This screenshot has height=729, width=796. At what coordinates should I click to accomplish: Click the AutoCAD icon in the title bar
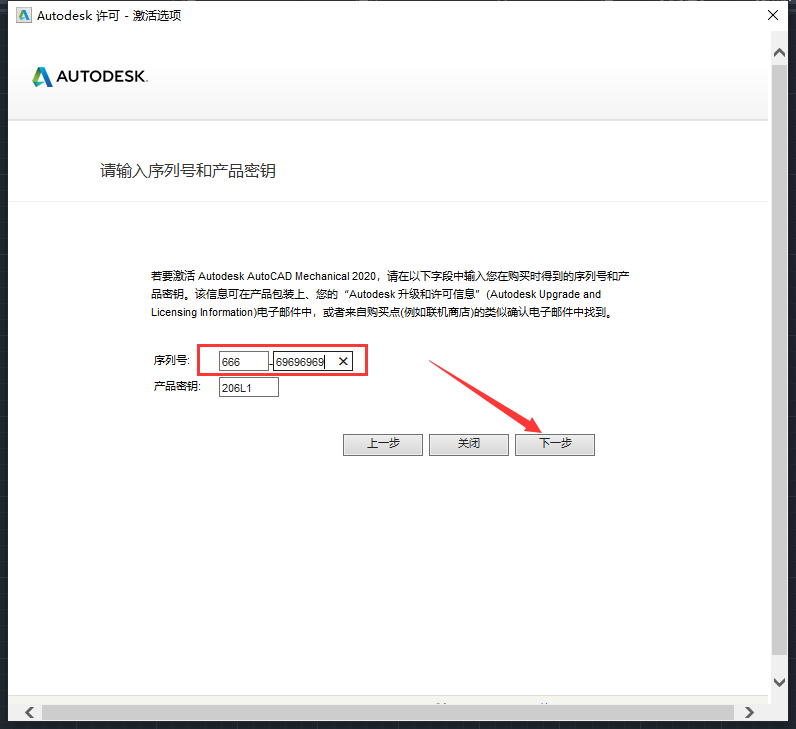pyautogui.click(x=24, y=15)
